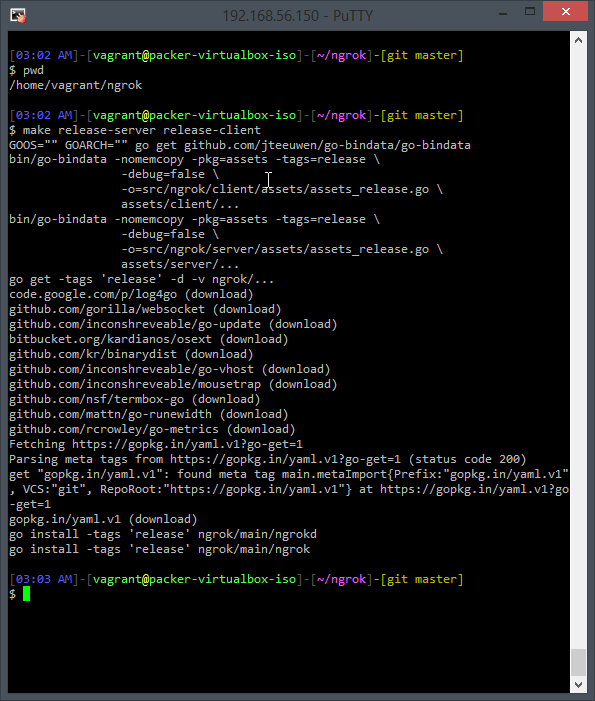Click the scrollbar down arrow
The image size is (595, 701).
(x=578, y=684)
